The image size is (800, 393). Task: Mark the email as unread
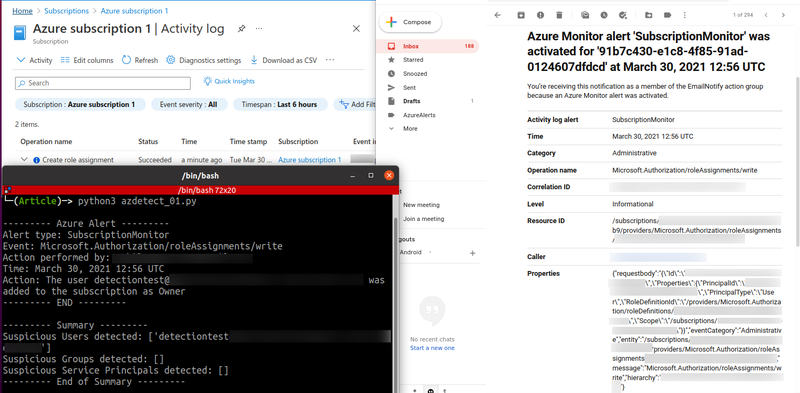[x=585, y=15]
